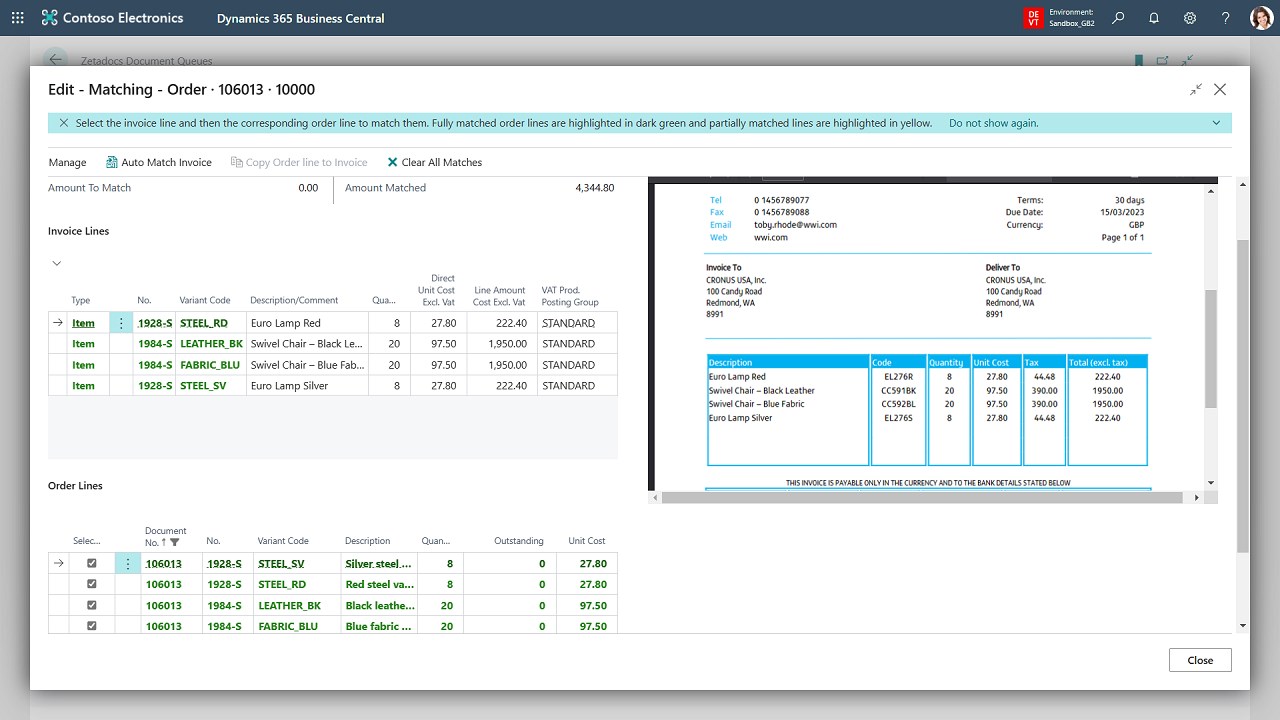Click Variant Code FABRIC_BLU in Invoice Lines
This screenshot has width=1280, height=720.
210,365
